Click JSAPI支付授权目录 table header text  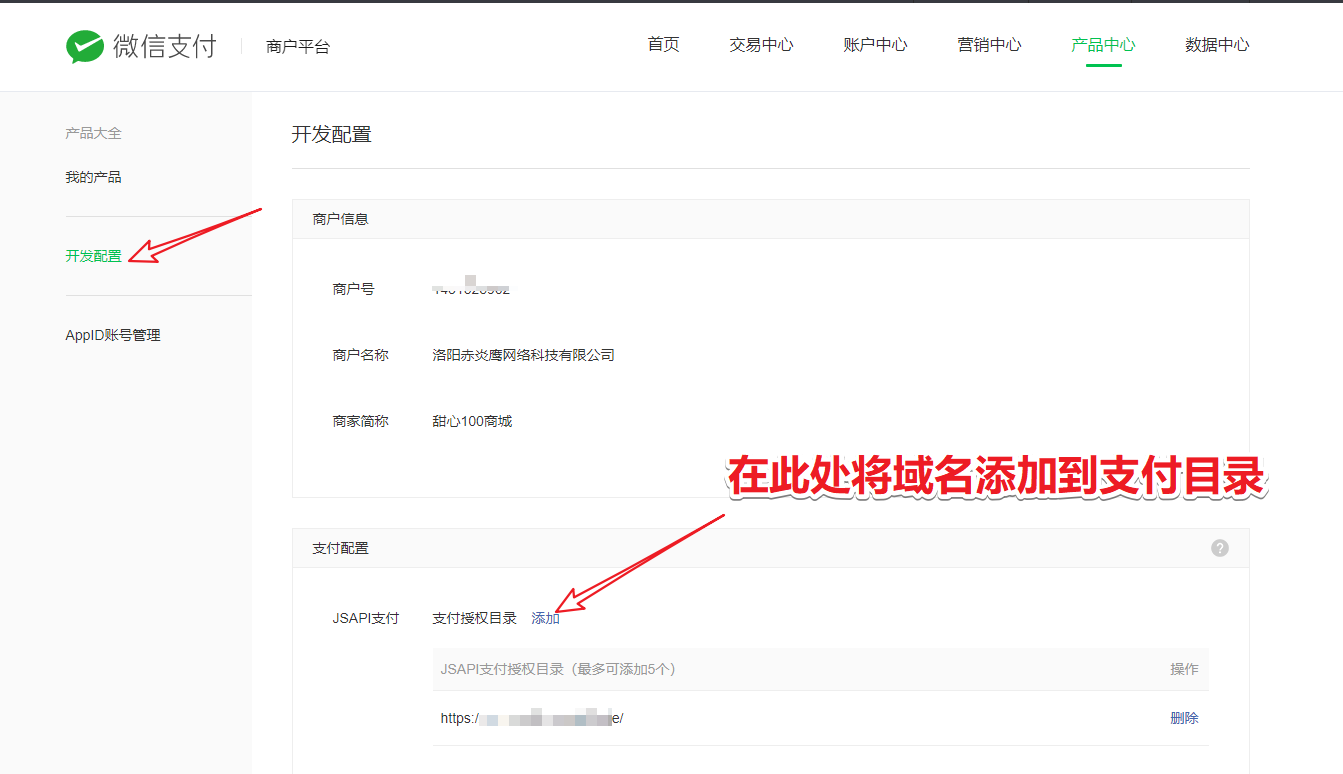point(559,669)
